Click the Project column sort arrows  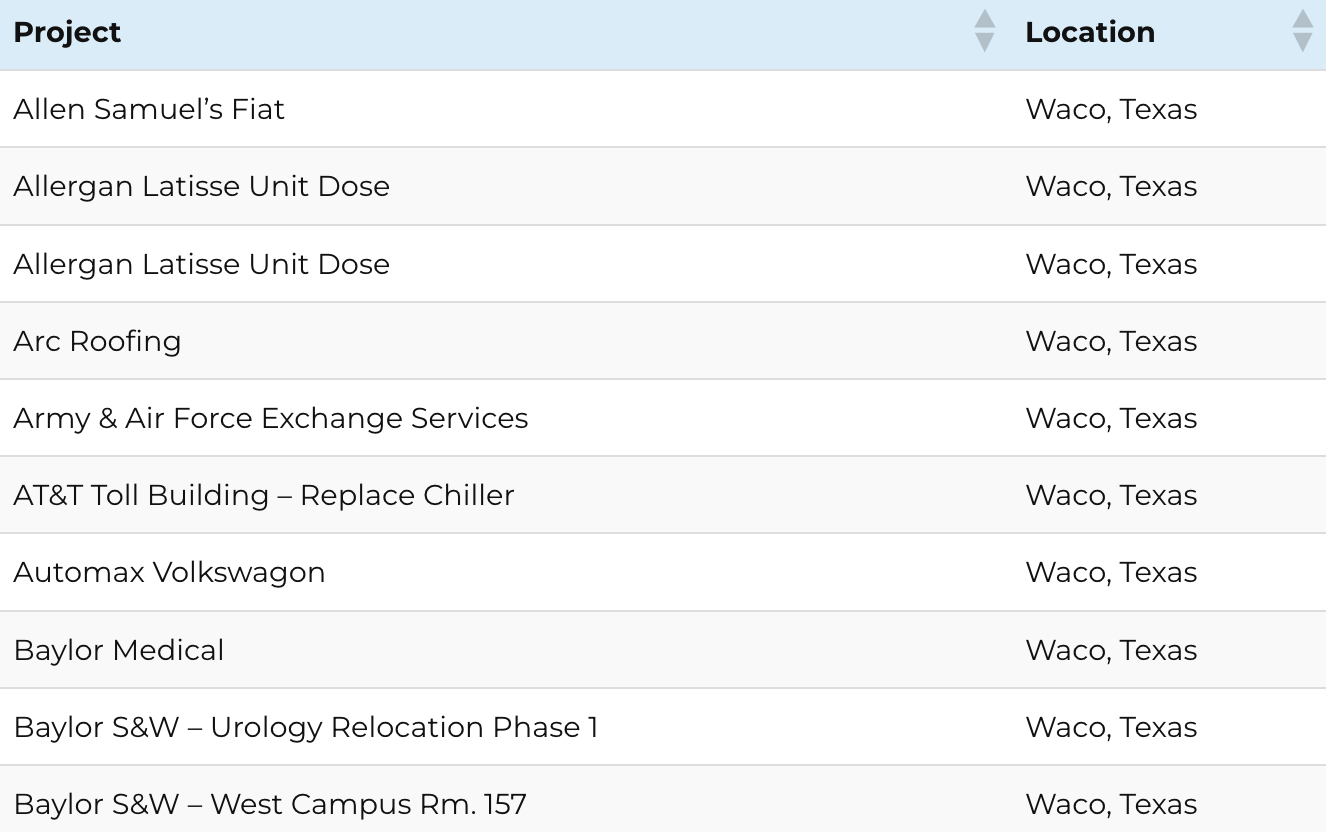coord(985,31)
